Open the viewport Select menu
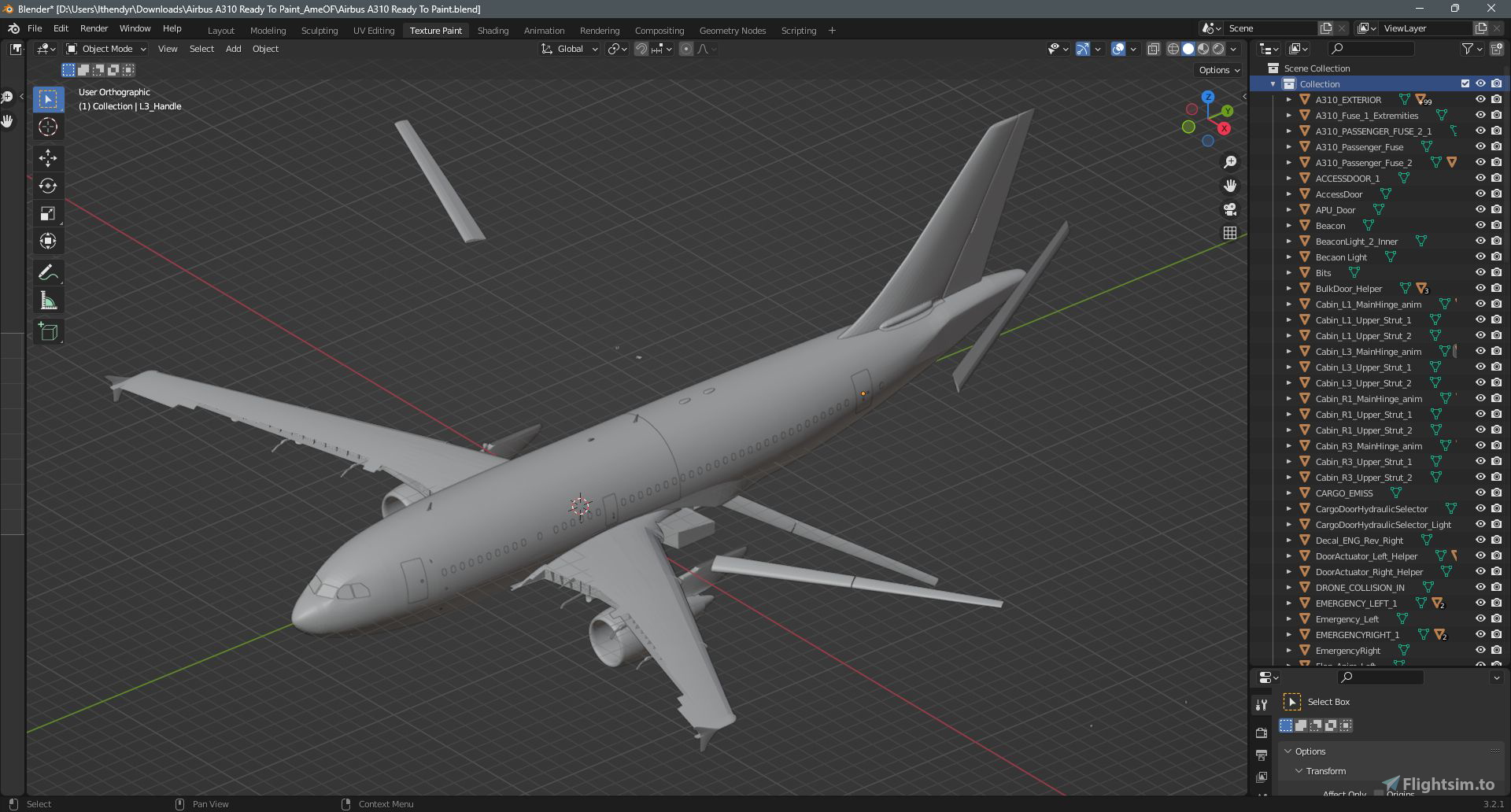This screenshot has width=1511, height=812. click(x=201, y=49)
